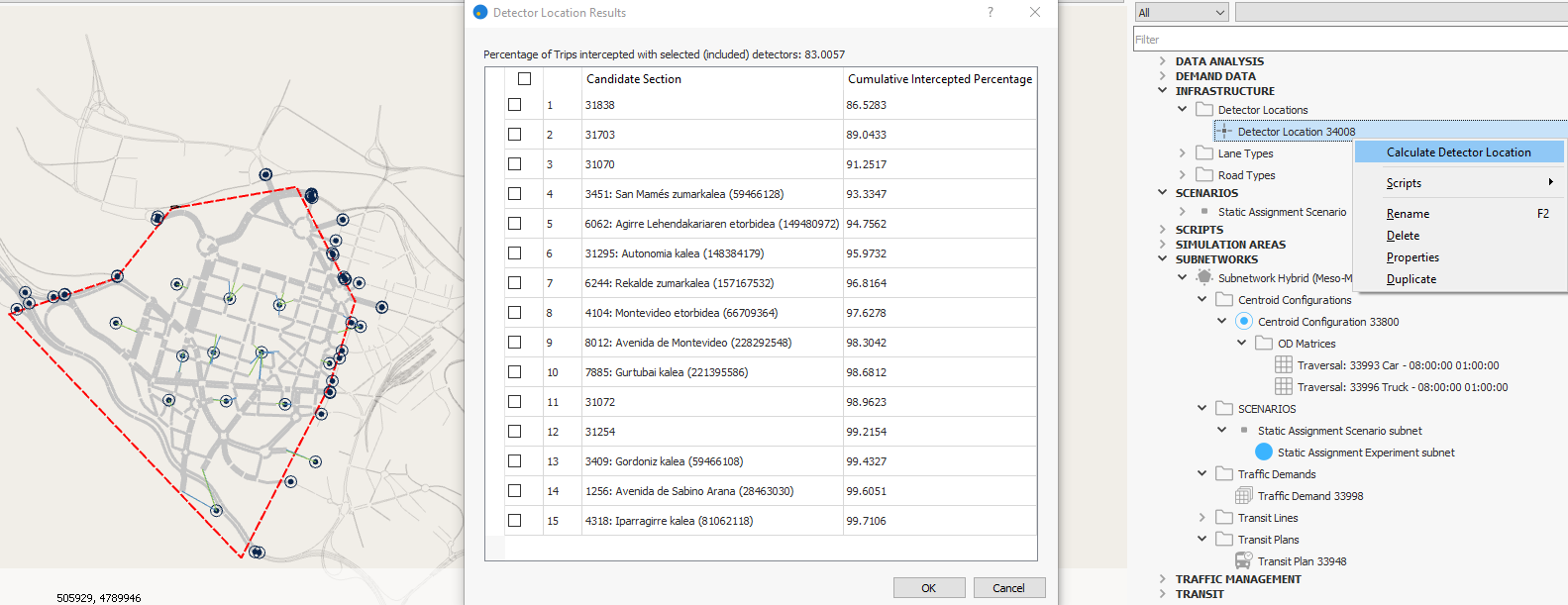Viewport: 1568px width, 605px height.
Task: Click the help question mark in dialog title
Action: [x=990, y=12]
